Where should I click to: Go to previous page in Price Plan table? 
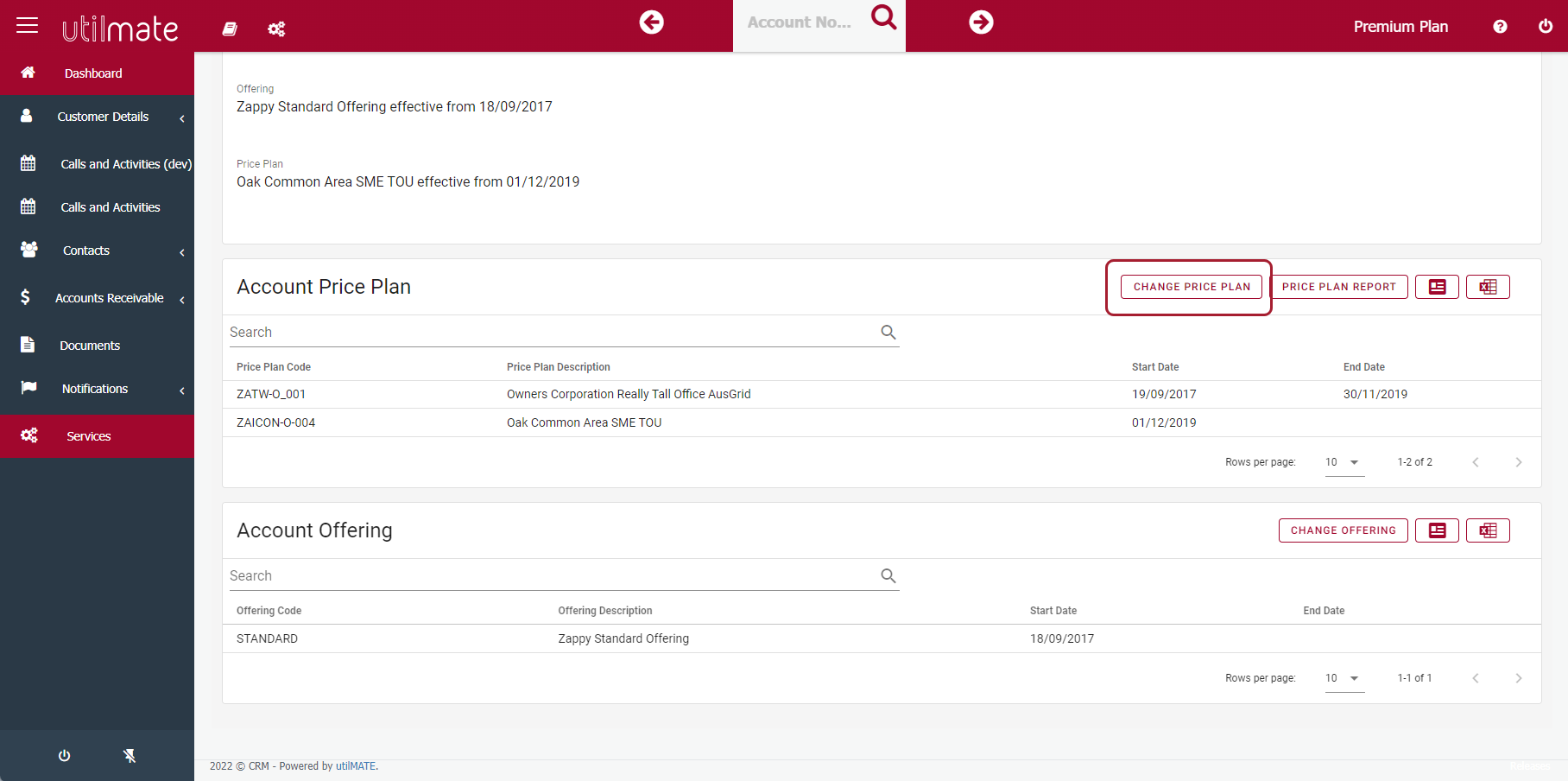pyautogui.click(x=1476, y=462)
